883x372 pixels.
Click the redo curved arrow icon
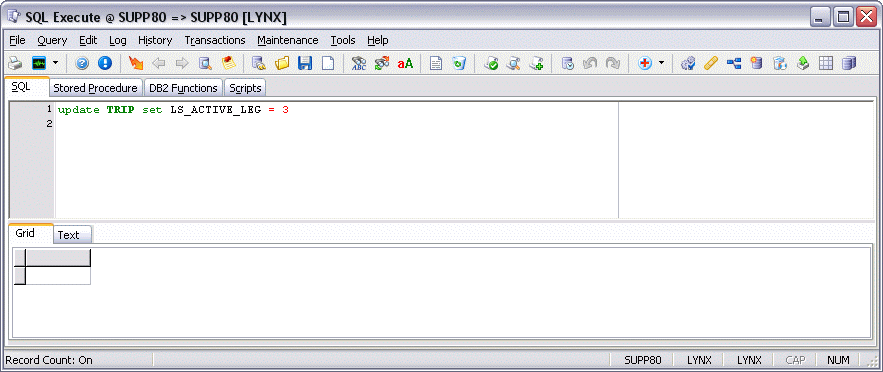[613, 64]
